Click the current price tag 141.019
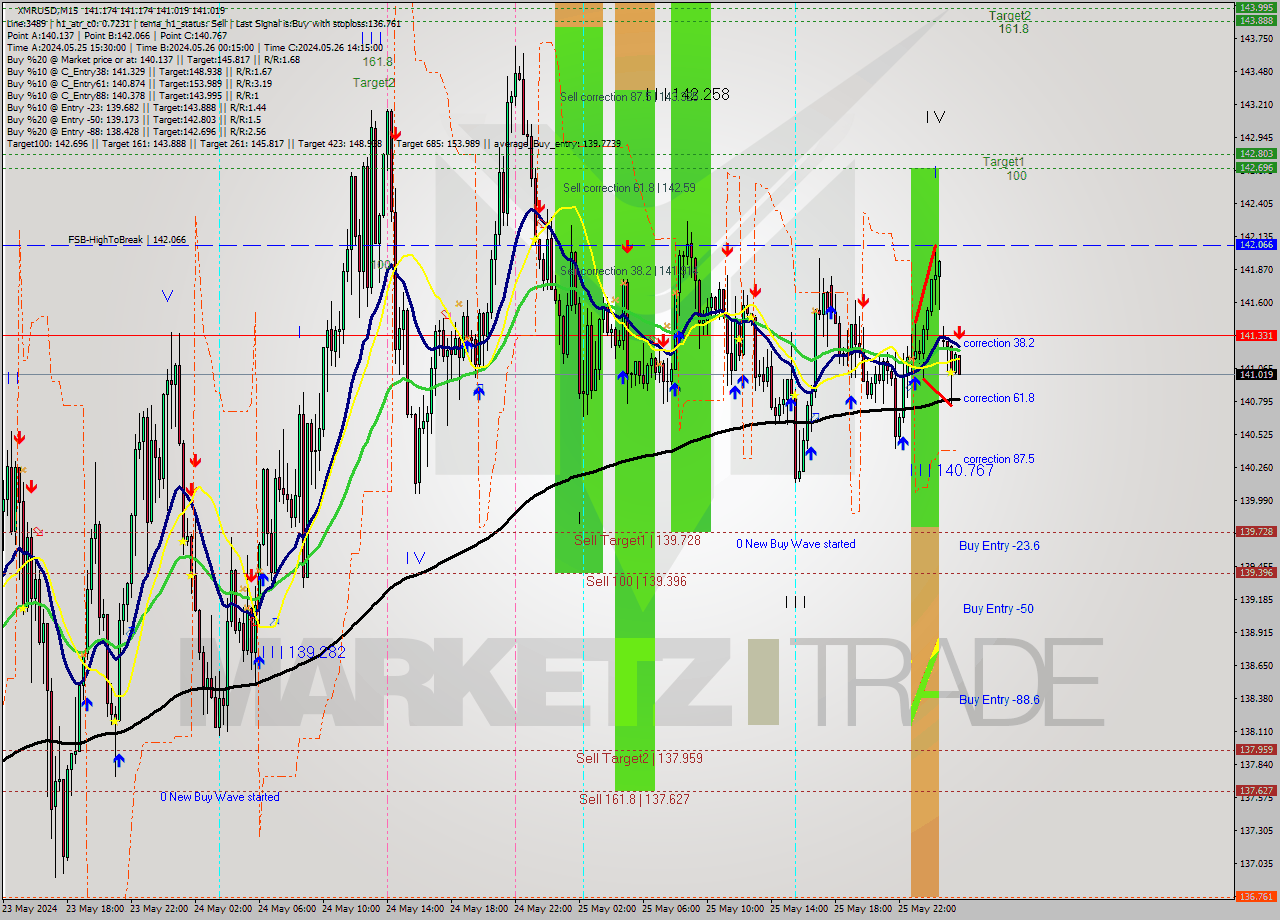The height and width of the screenshot is (920, 1280). point(1256,374)
